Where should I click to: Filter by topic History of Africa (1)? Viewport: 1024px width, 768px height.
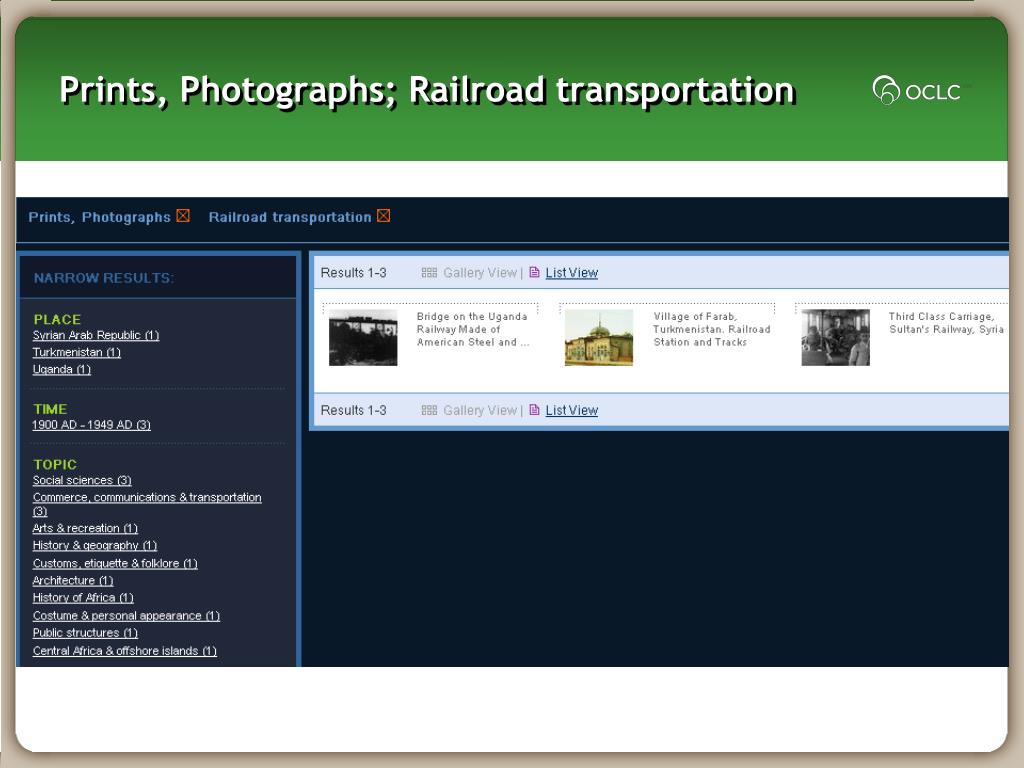(x=83, y=598)
